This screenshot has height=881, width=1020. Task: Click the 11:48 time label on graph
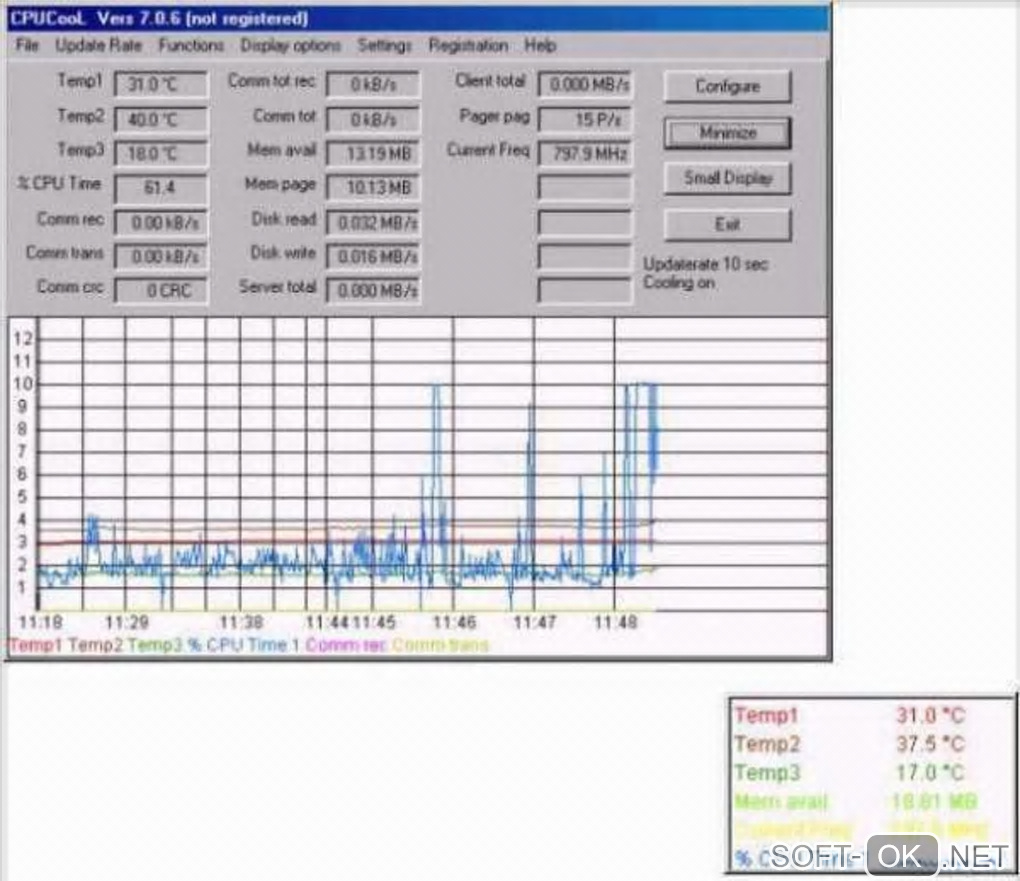[615, 622]
